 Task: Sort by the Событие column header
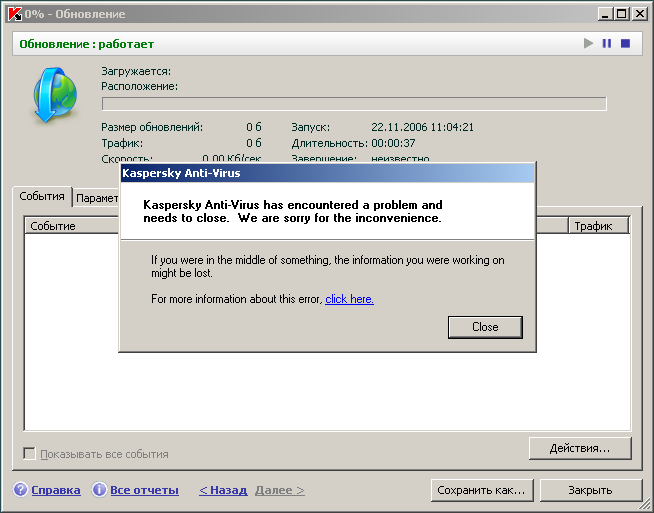[x=72, y=226]
